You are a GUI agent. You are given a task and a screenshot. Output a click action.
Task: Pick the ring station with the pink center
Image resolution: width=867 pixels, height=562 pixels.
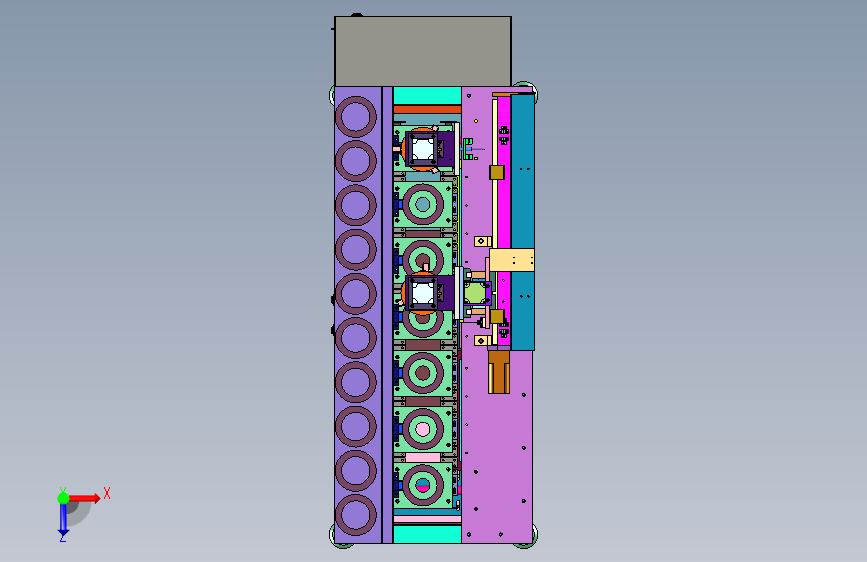[422, 429]
